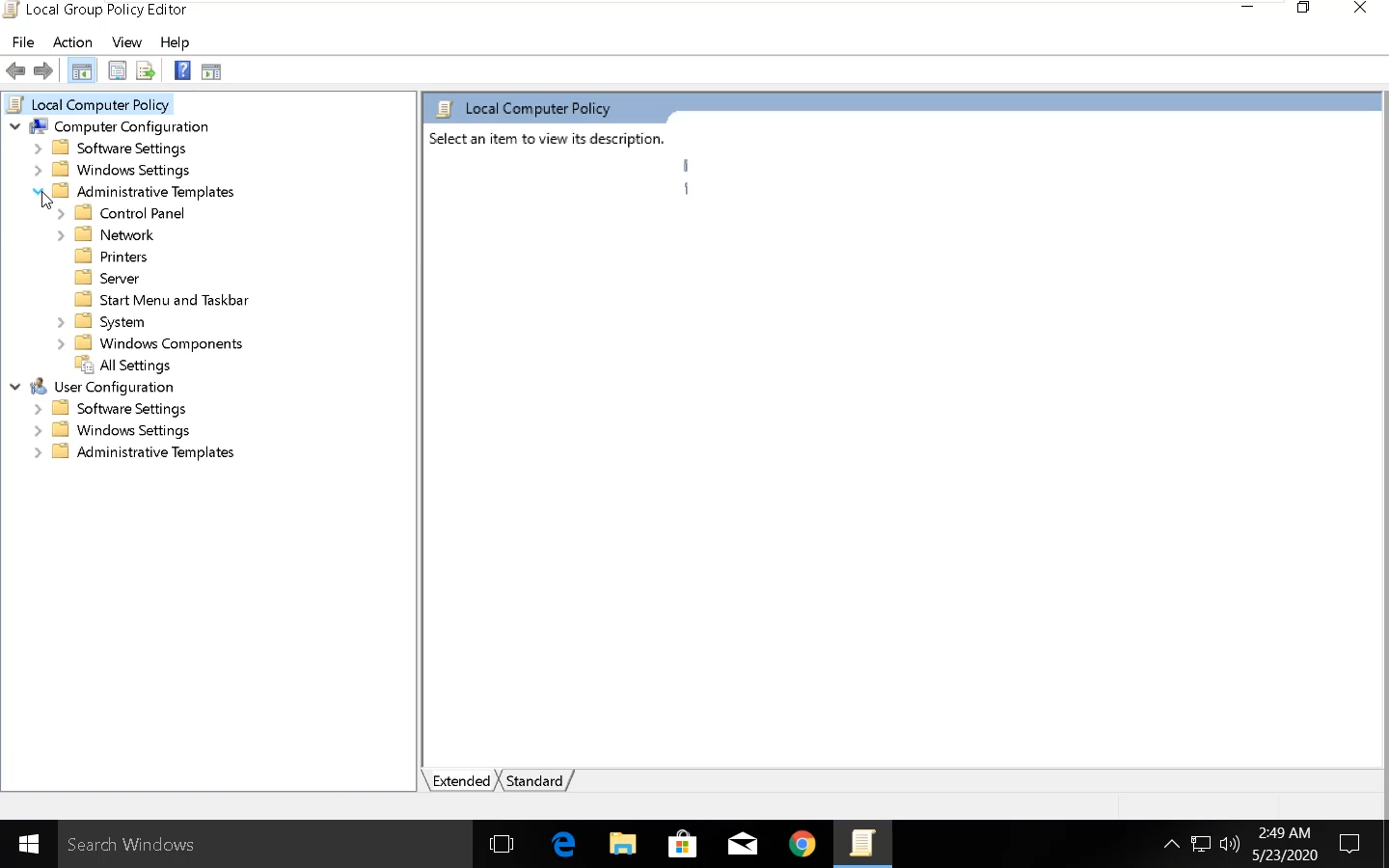
Task: Open the Action menu
Action: 72,42
